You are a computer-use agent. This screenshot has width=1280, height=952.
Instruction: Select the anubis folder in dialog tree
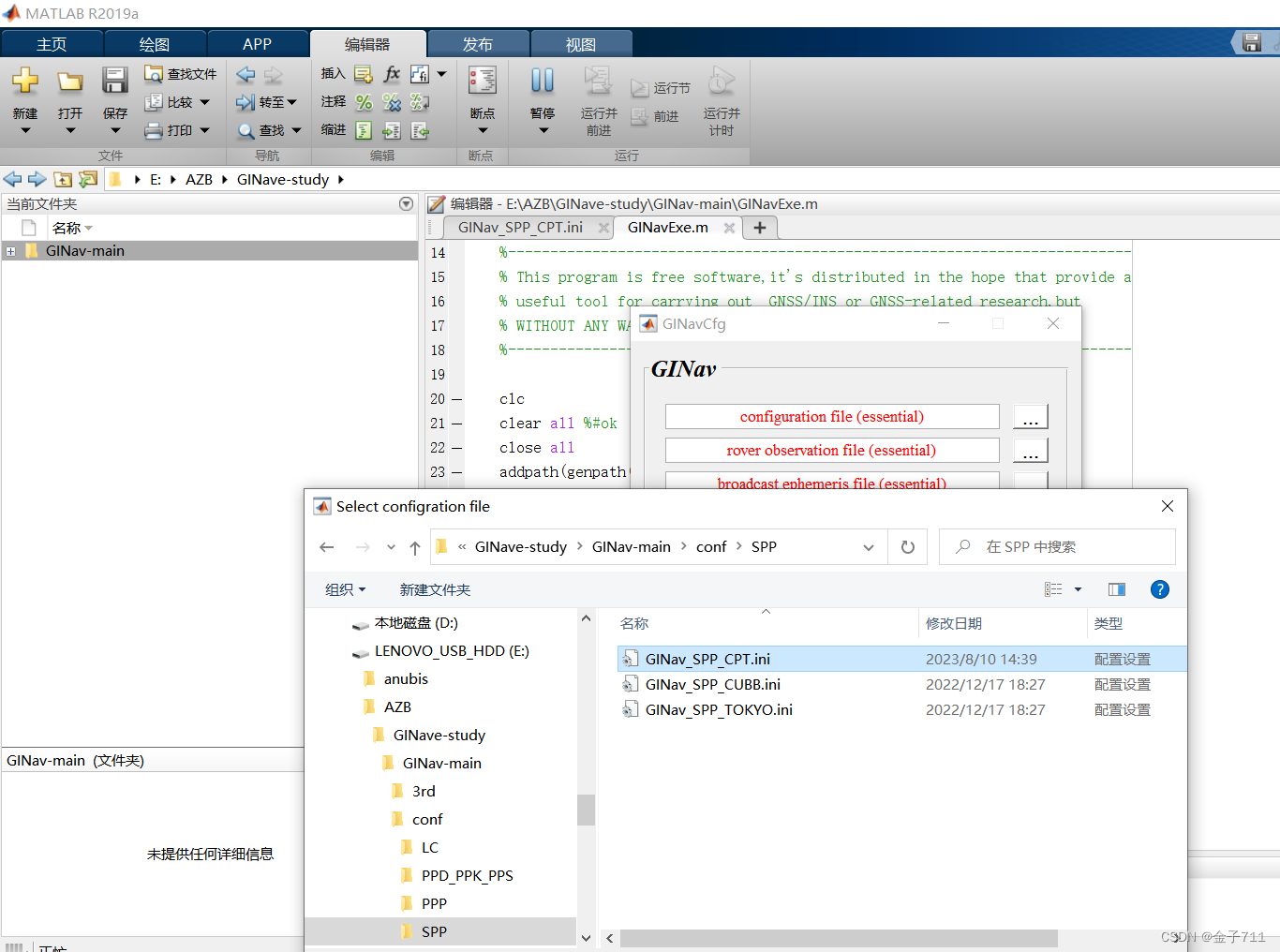406,678
